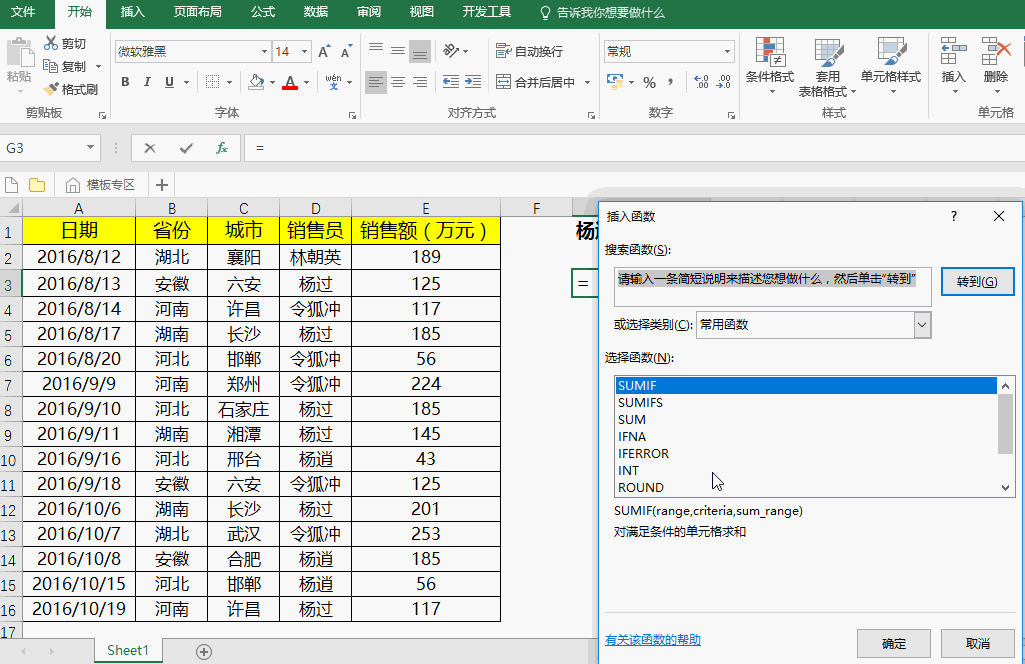Toggle bold formatting
Image resolution: width=1025 pixels, height=664 pixels.
click(x=125, y=82)
